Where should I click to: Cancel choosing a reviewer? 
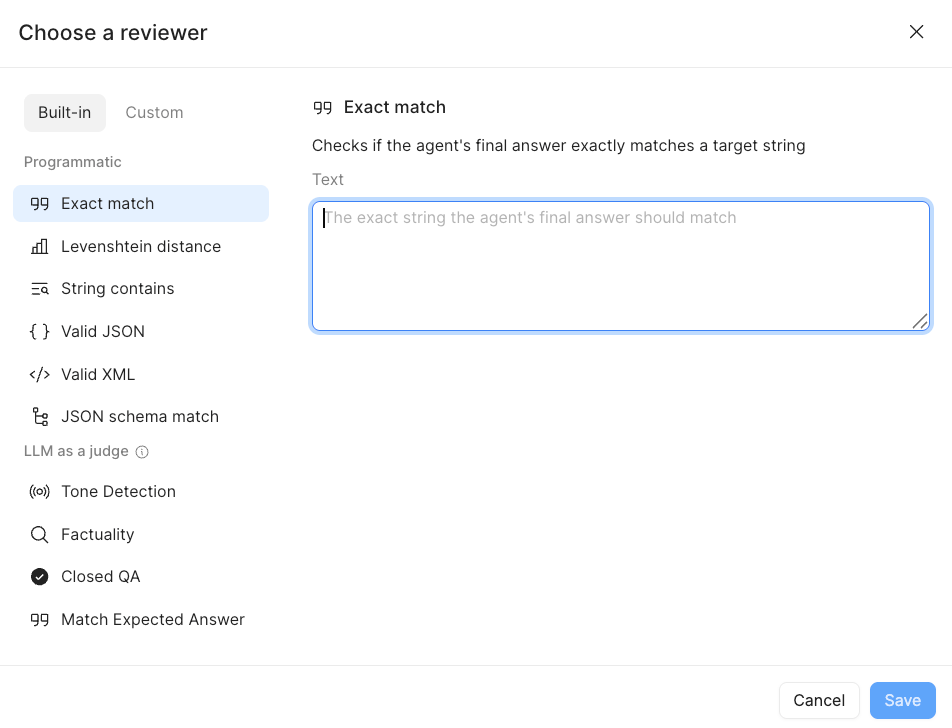click(819, 700)
